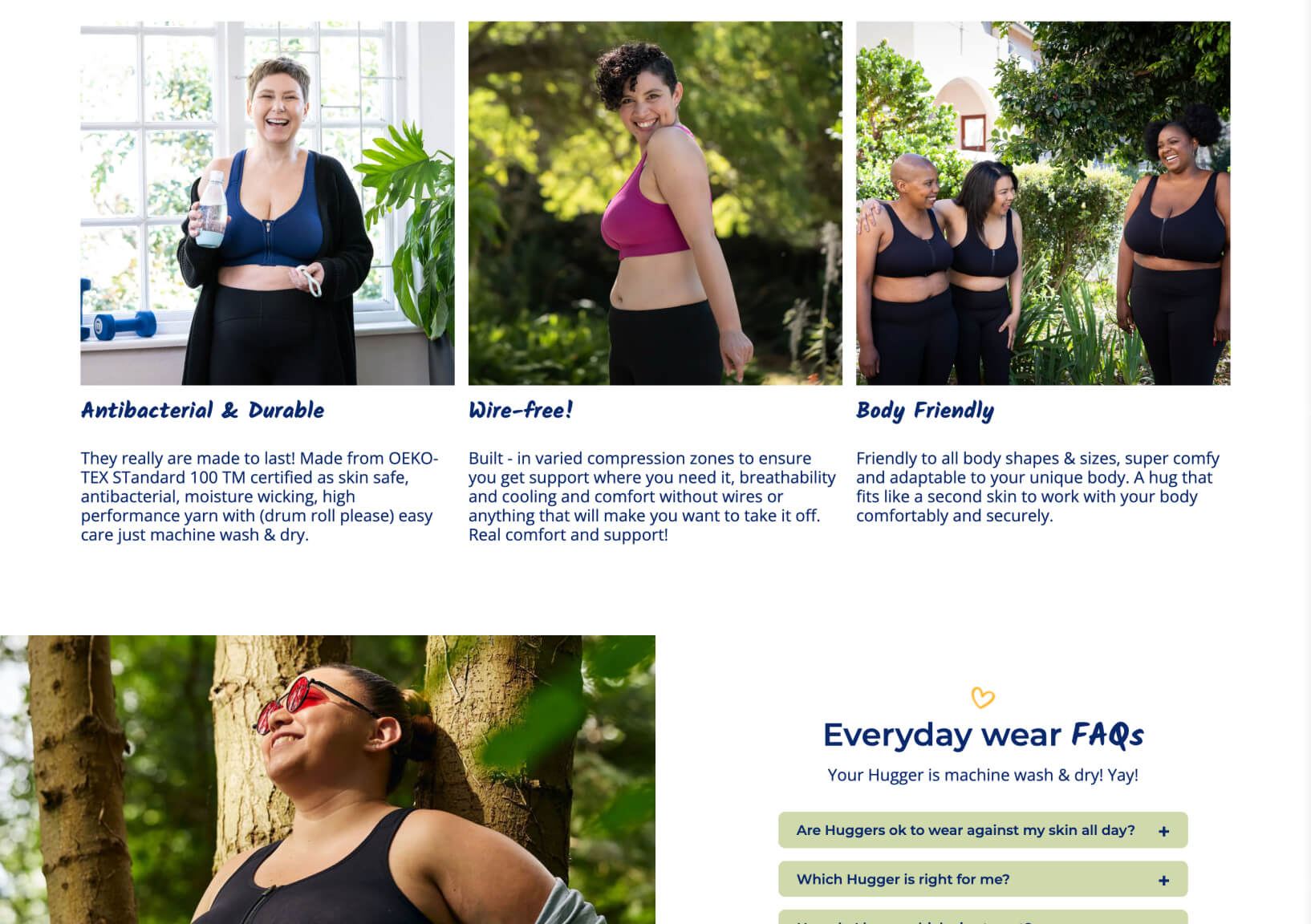
Task: Click 'Your Hugger is machine wash & dry' text
Action: pos(983,775)
